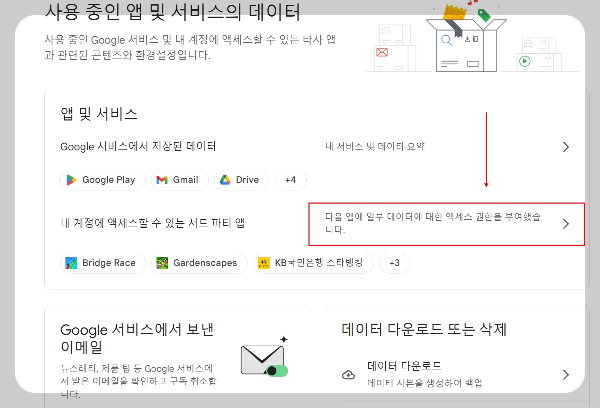Select the Drive triangle icon chip
The height and width of the screenshot is (408, 600).
pos(241,180)
